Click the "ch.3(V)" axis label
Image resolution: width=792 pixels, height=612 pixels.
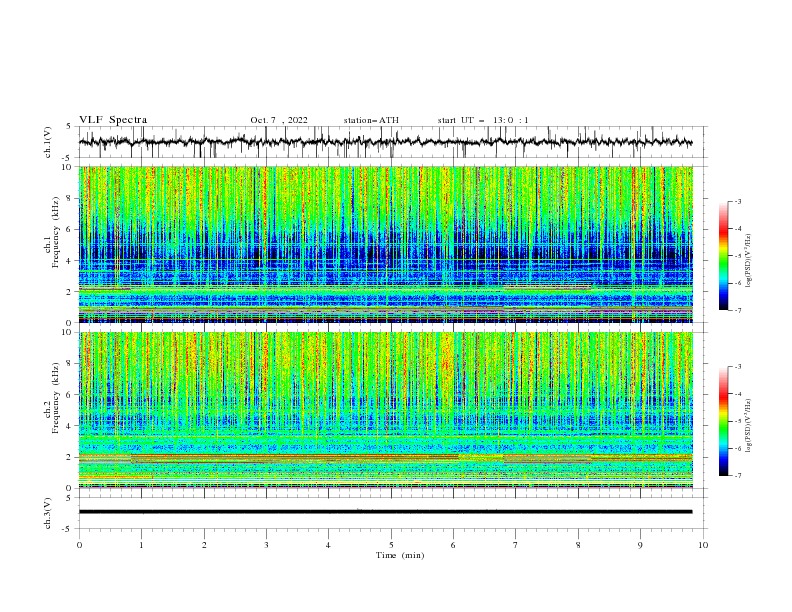[x=48, y=513]
